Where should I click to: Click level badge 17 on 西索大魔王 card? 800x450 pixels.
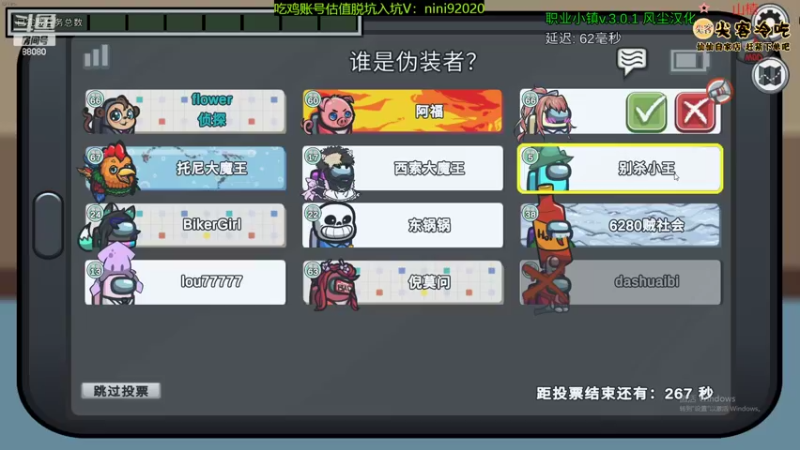tap(312, 157)
